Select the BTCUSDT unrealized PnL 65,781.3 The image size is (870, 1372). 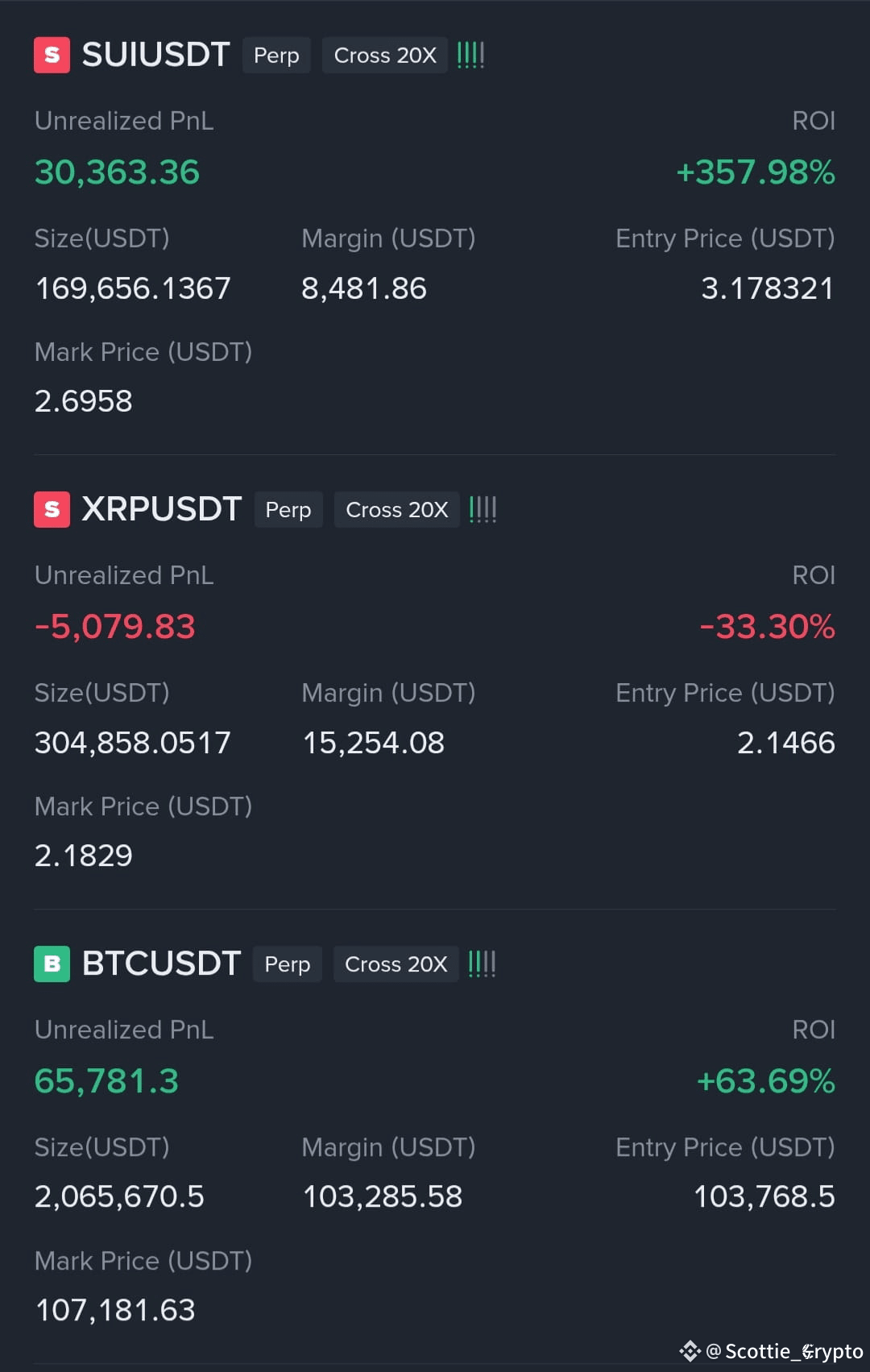106,1081
